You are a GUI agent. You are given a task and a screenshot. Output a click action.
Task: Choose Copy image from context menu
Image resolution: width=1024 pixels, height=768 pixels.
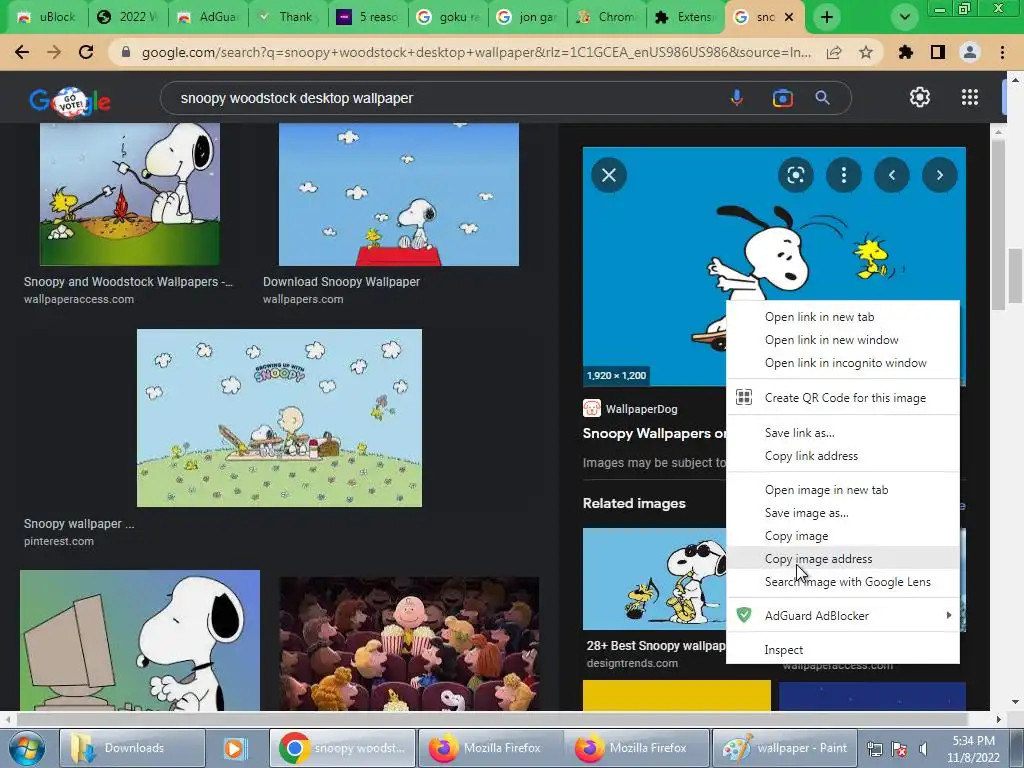(x=843, y=536)
